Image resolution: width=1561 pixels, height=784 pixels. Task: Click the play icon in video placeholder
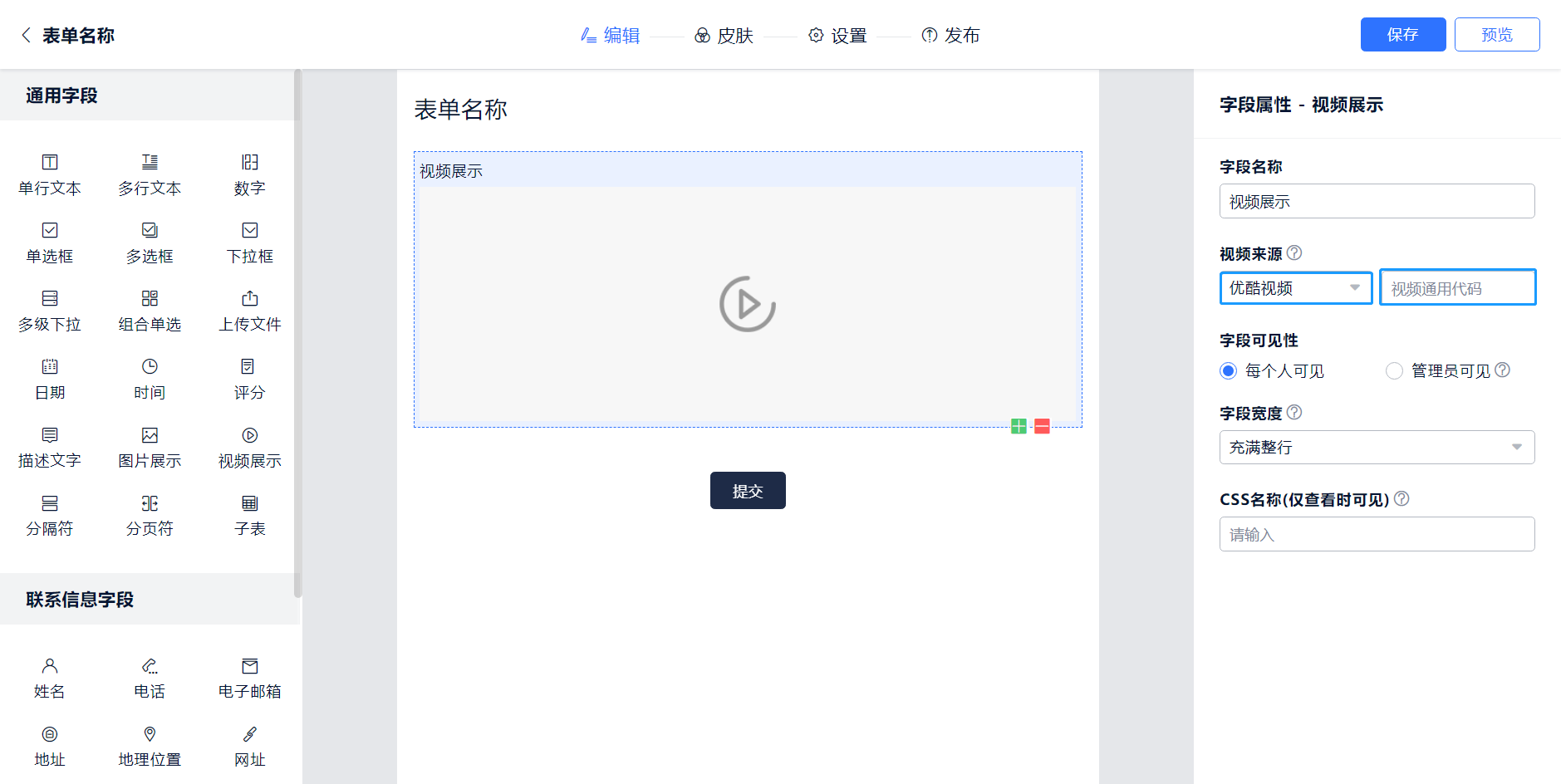(748, 305)
